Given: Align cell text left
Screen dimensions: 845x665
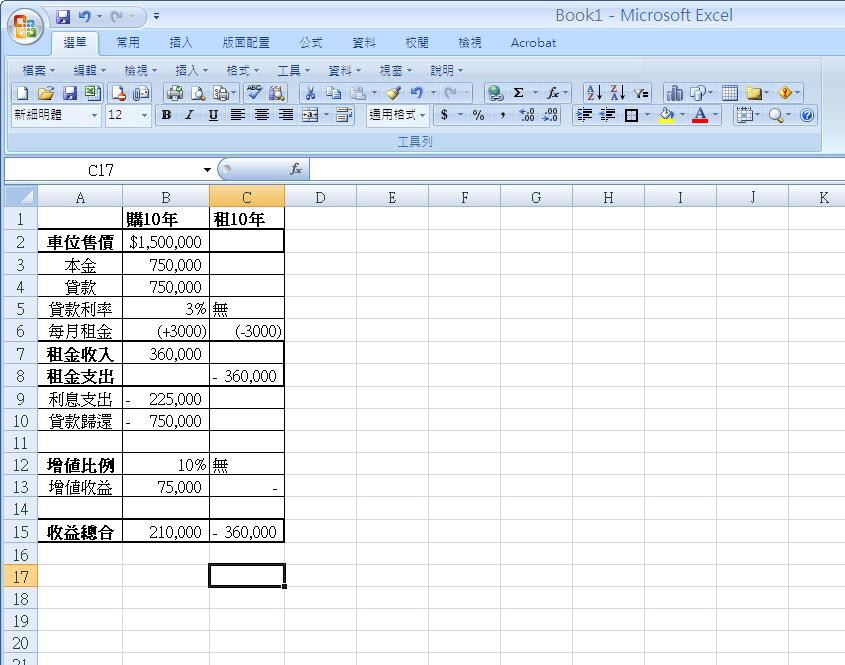Looking at the screenshot, I should point(238,115).
